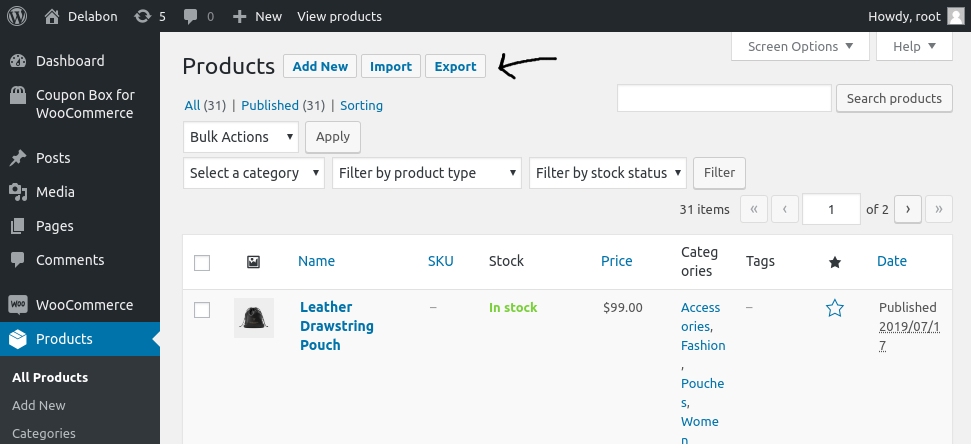Open the Delabon site home icon

point(53,16)
